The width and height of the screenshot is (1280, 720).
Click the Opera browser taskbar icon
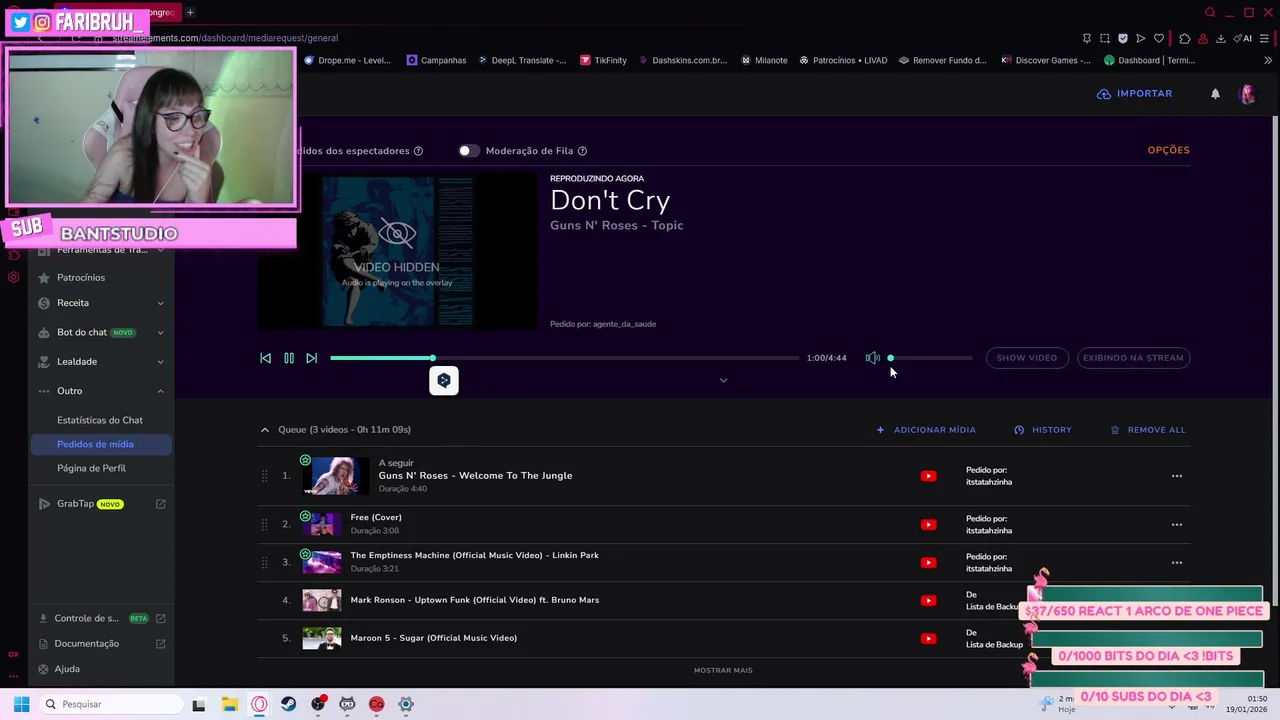(x=259, y=704)
